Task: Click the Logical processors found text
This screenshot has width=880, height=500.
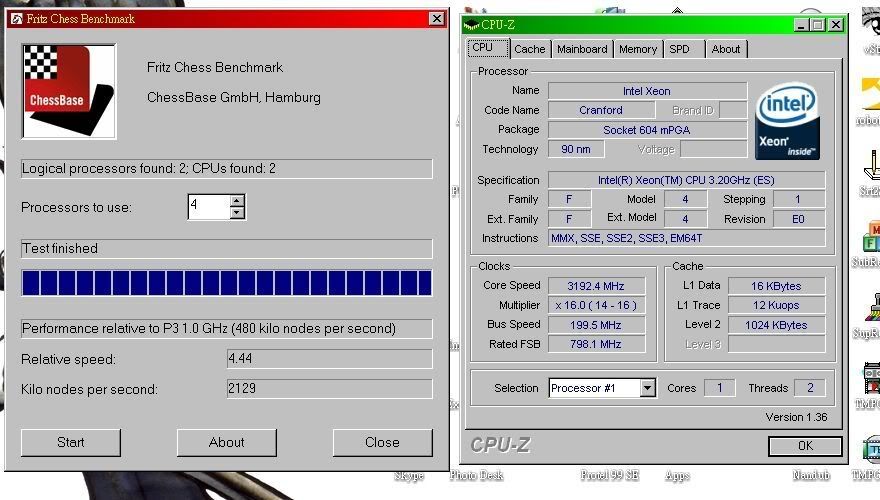Action: click(x=227, y=168)
